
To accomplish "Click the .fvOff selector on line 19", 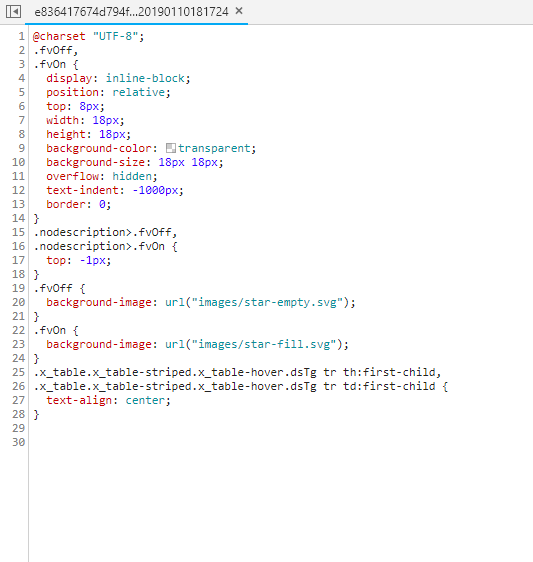I will point(53,288).
